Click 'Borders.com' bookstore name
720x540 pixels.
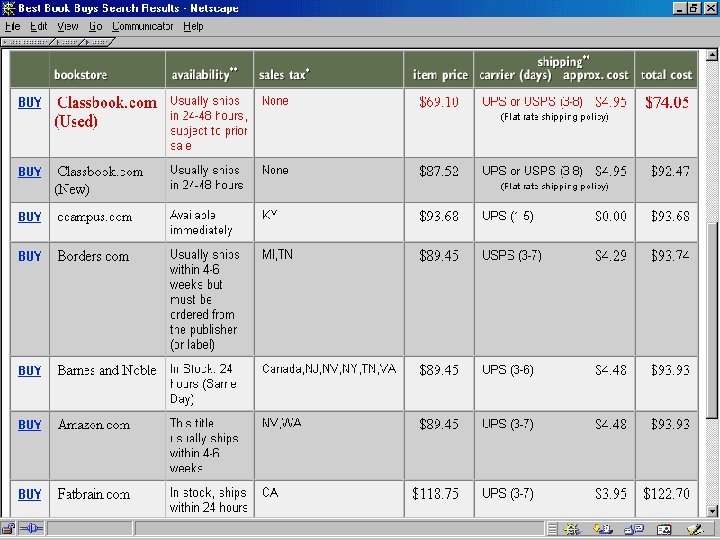pyautogui.click(x=93, y=256)
